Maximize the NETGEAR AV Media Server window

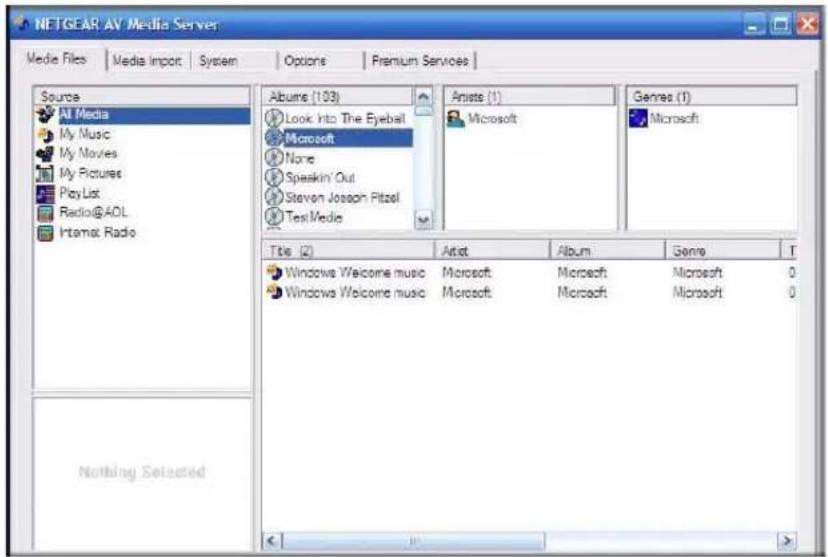781,24
